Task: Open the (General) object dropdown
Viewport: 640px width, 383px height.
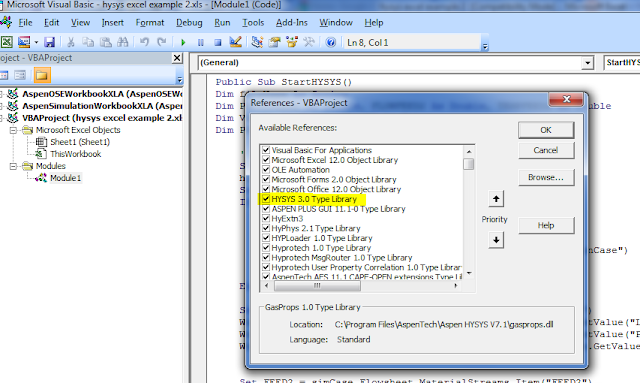Action: pos(587,63)
